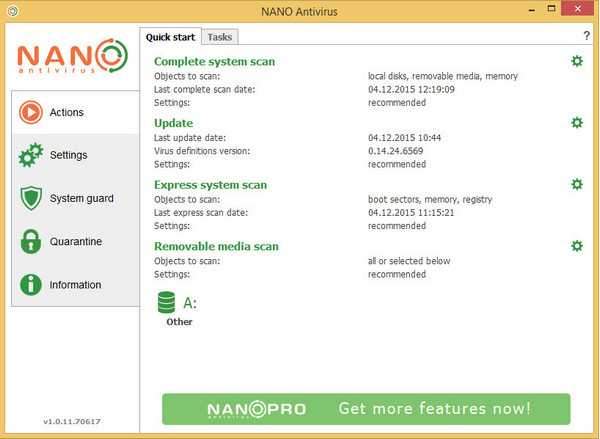Click last update date 04.12.2015 10:44
600x439 pixels.
click(x=404, y=137)
